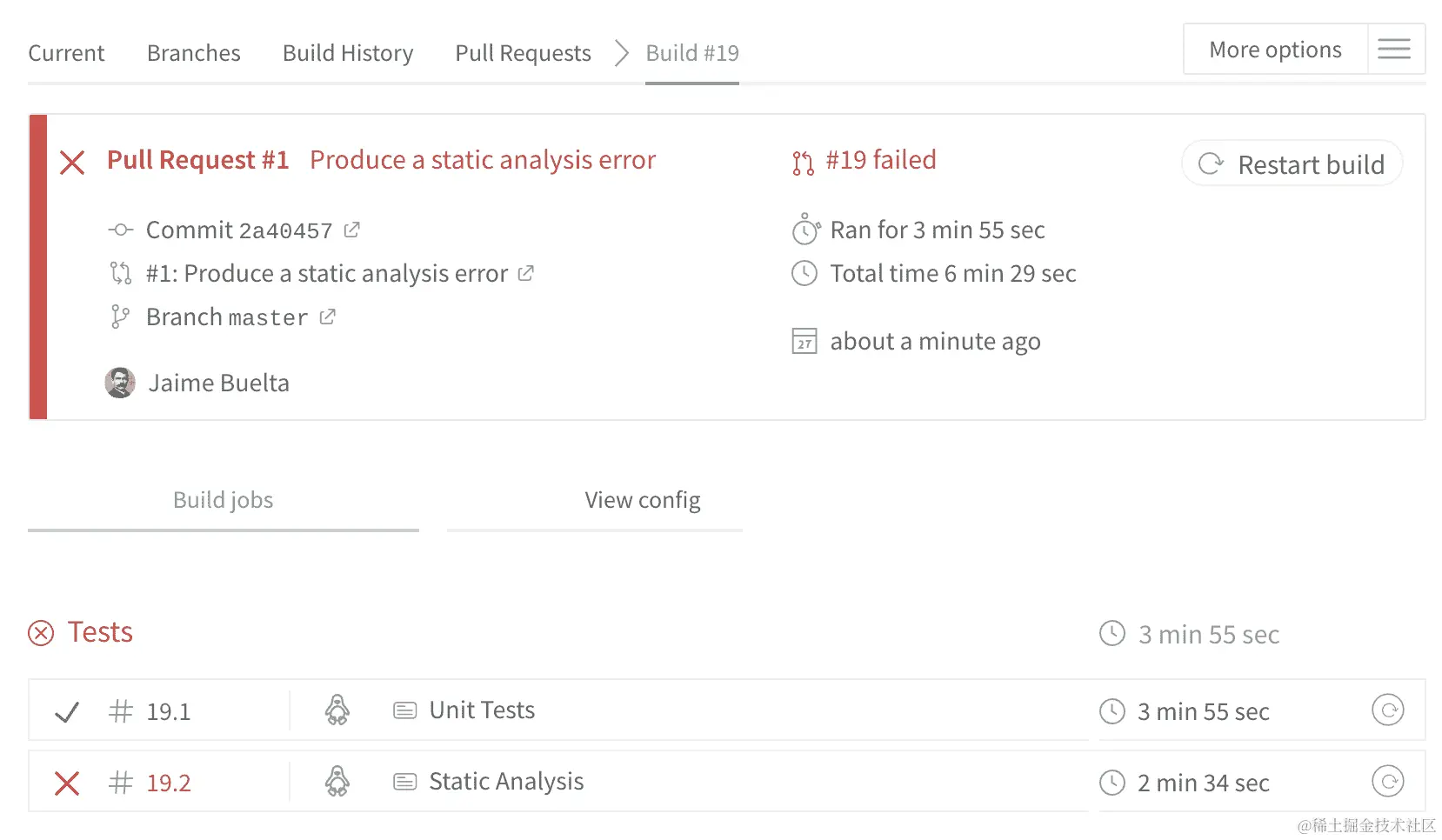Select the Build jobs tab
This screenshot has width=1442, height=840.
point(223,500)
